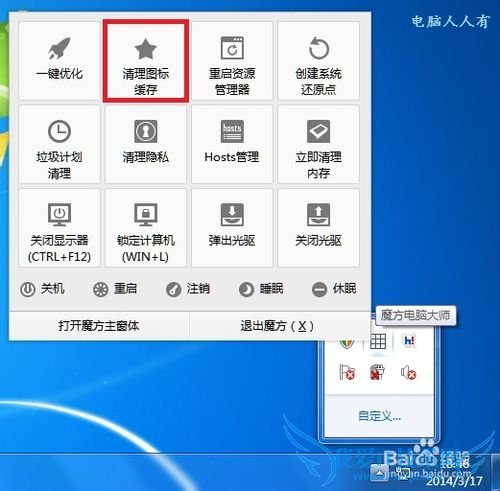Image resolution: width=500 pixels, height=491 pixels.
Task: Open 重启资源管理器 tile
Action: click(x=232, y=61)
